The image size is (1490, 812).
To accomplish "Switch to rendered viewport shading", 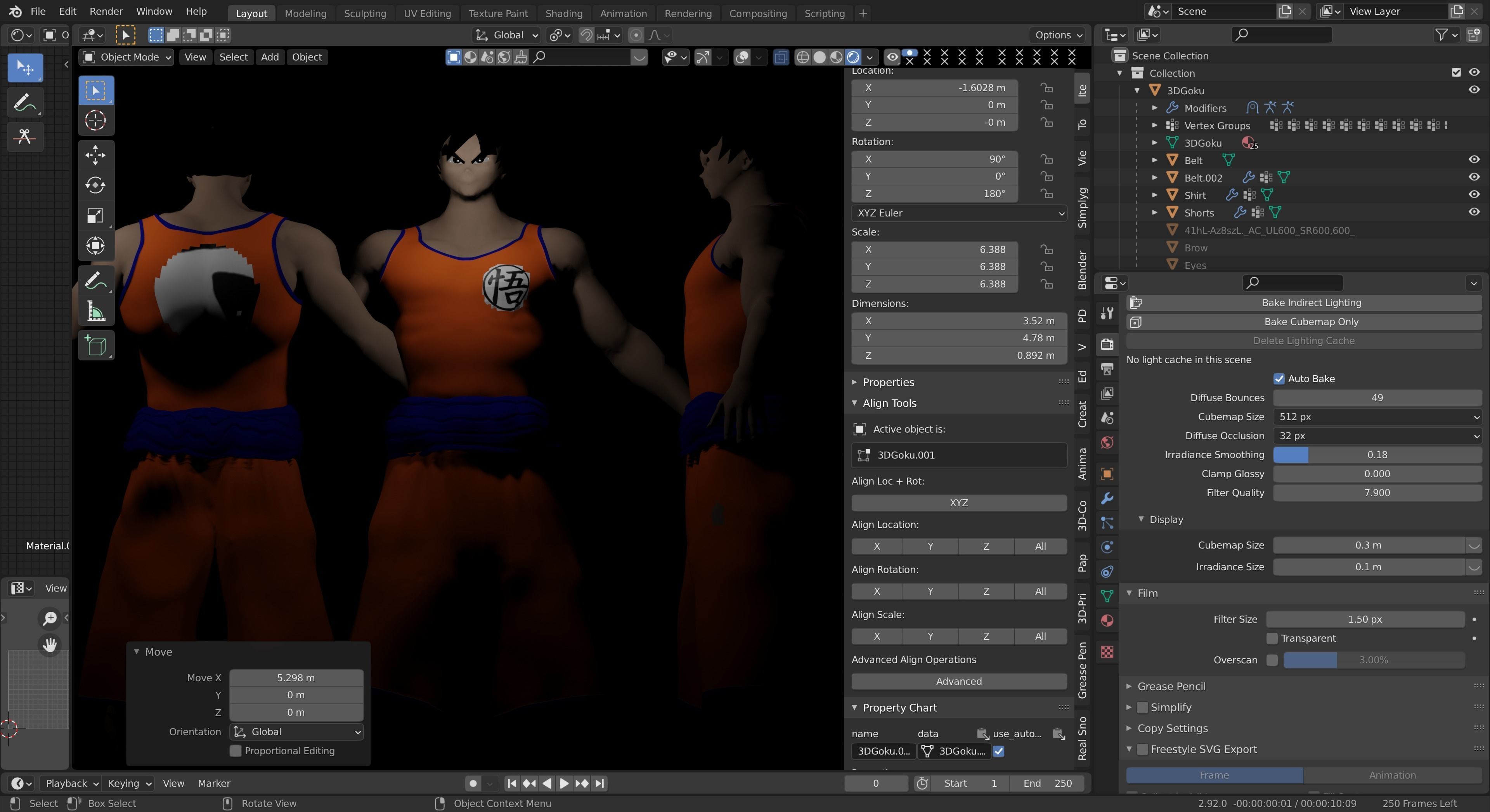I will coord(852,57).
